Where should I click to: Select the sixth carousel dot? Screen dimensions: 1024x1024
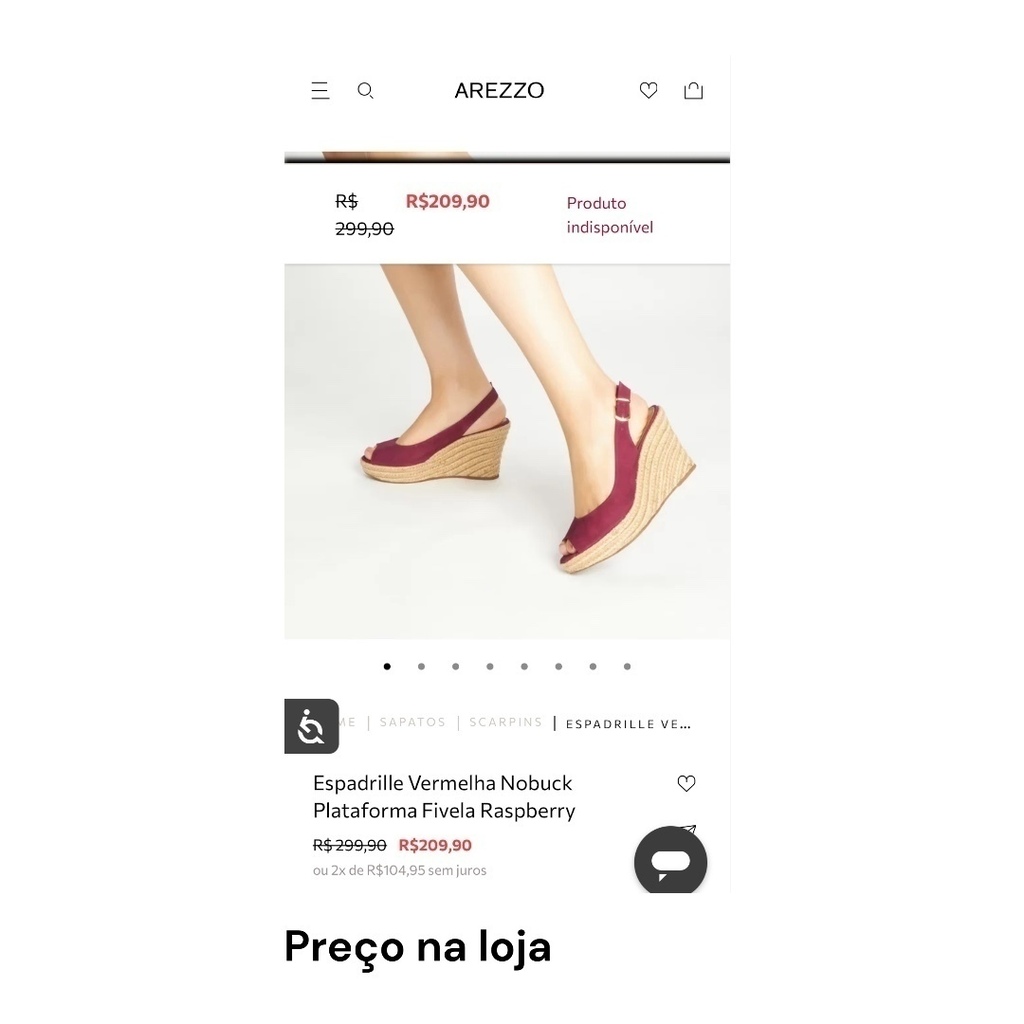coord(558,666)
